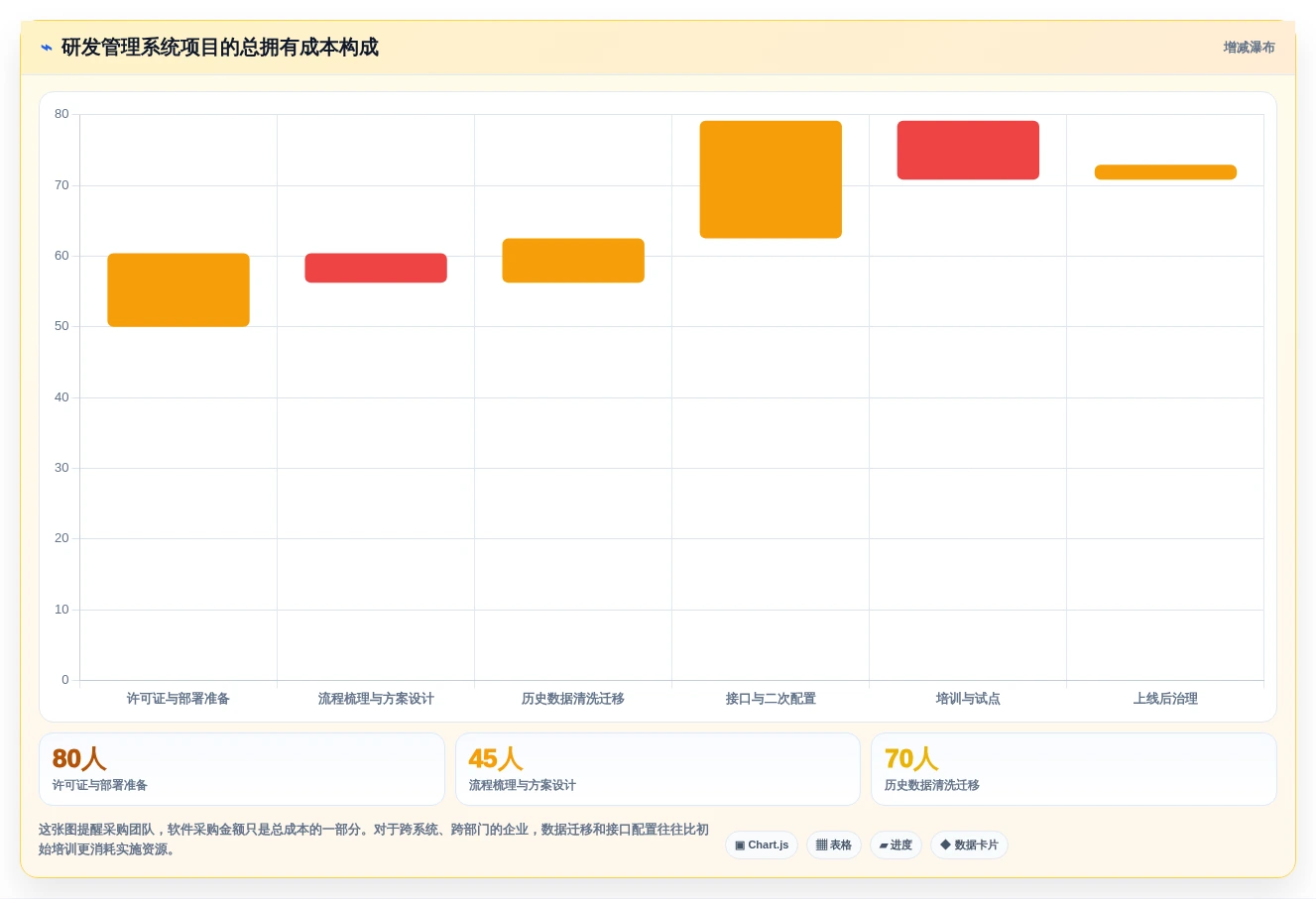The image size is (1316, 899).
Task: Select the 数据卡片 chip
Action: pos(969,845)
